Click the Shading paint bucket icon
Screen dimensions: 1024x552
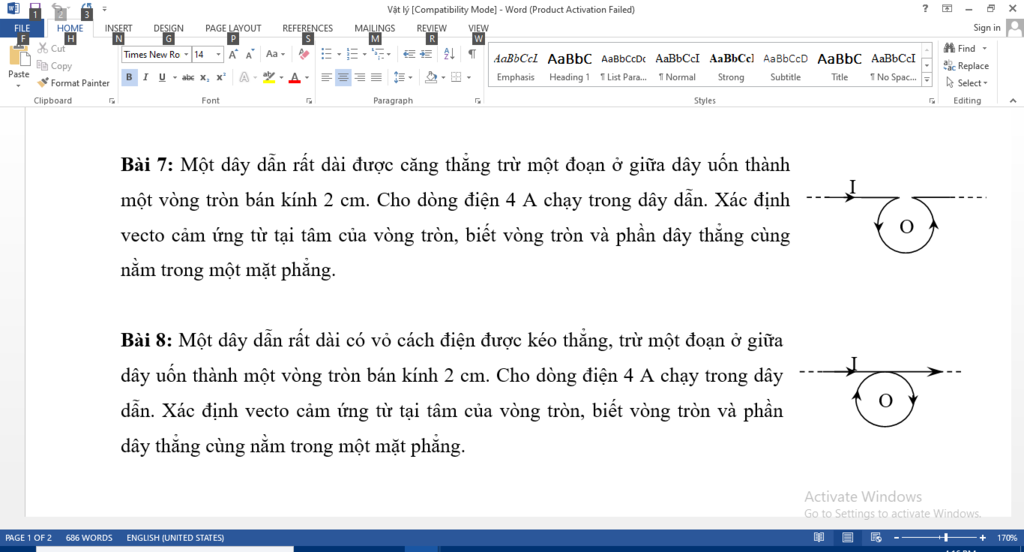[x=430, y=77]
